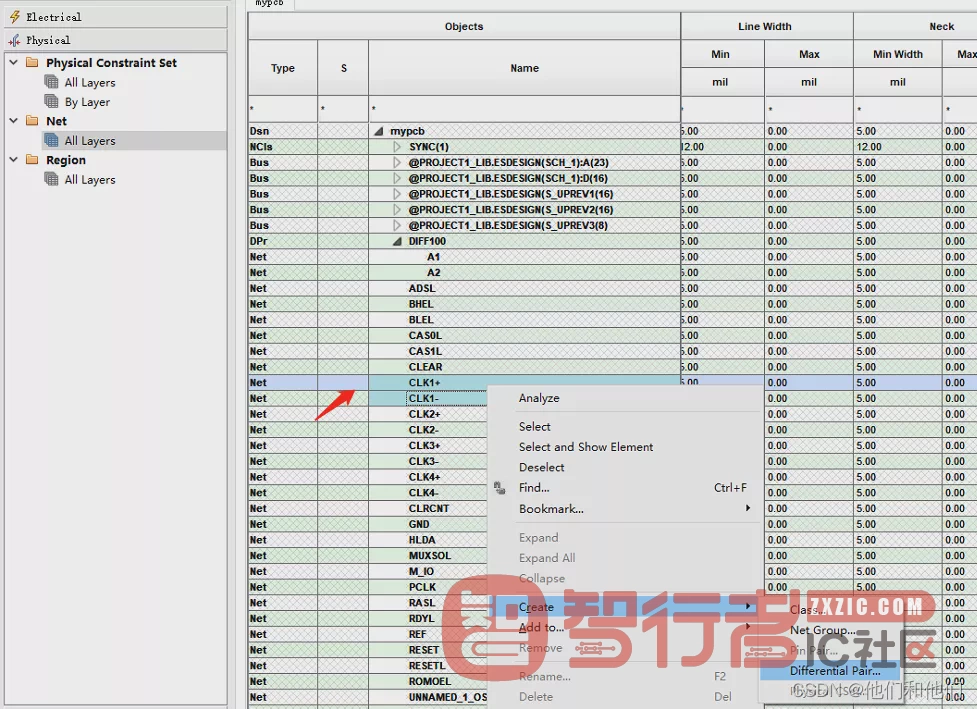Screen dimensions: 977x709
Task: Collapse the Region tree node chevron
Action: pyautogui.click(x=13, y=159)
